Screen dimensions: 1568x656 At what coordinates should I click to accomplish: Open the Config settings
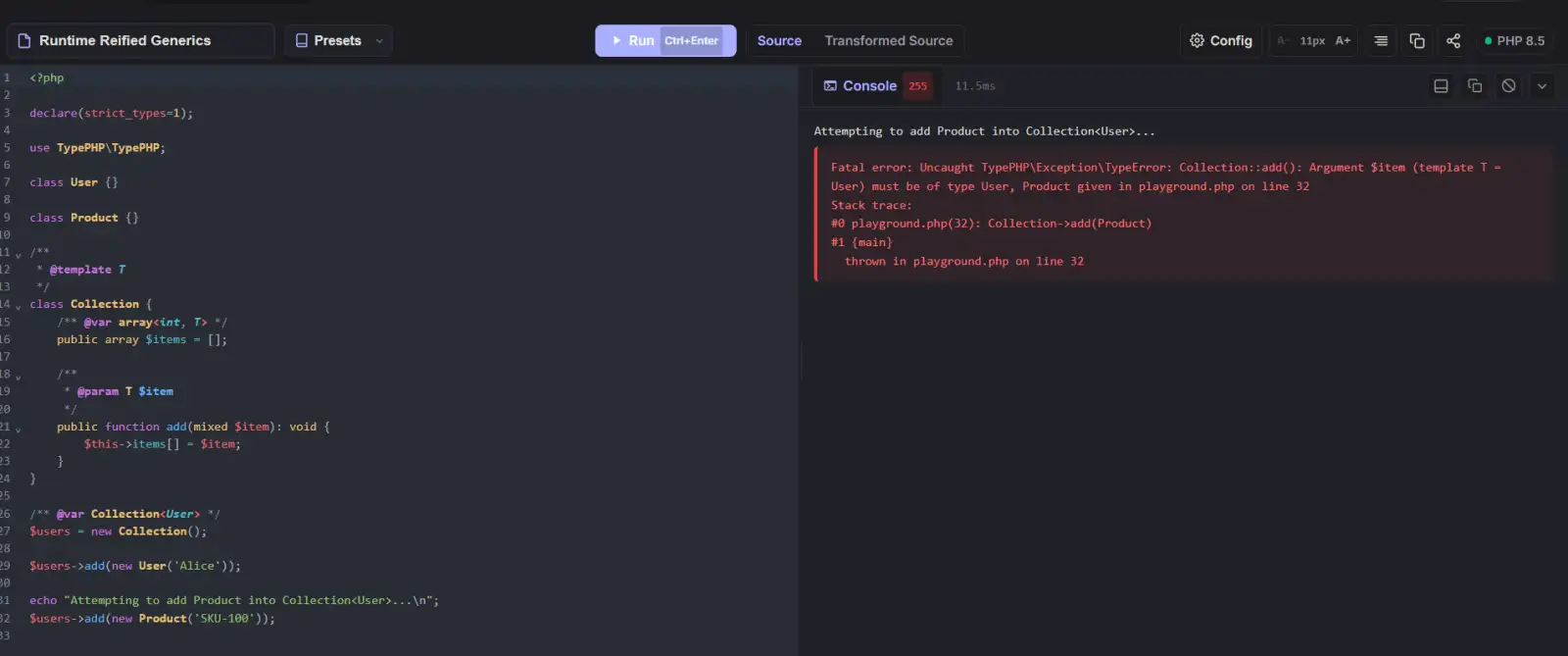1221,40
